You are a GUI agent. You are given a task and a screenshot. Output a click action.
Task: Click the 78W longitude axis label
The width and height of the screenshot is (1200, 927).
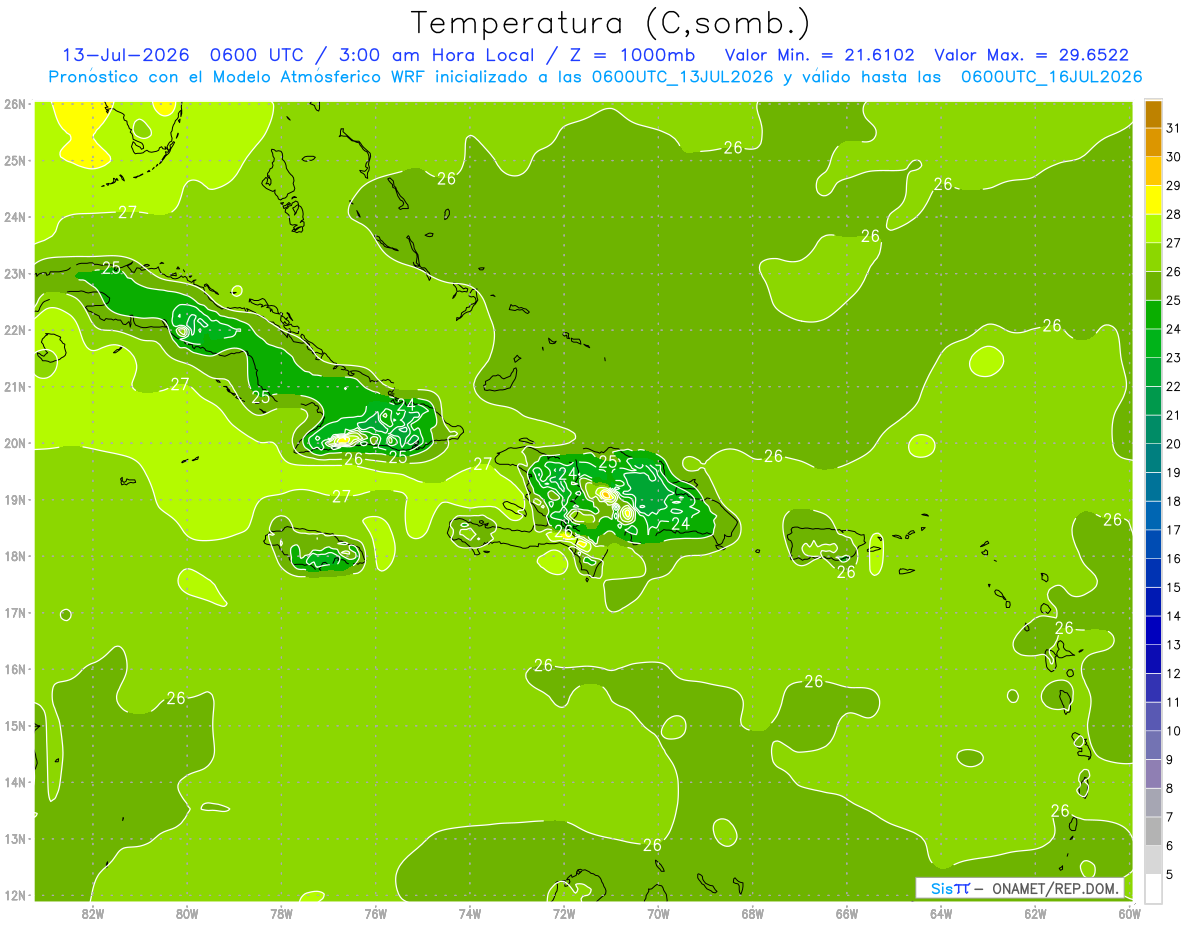pyautogui.click(x=281, y=913)
